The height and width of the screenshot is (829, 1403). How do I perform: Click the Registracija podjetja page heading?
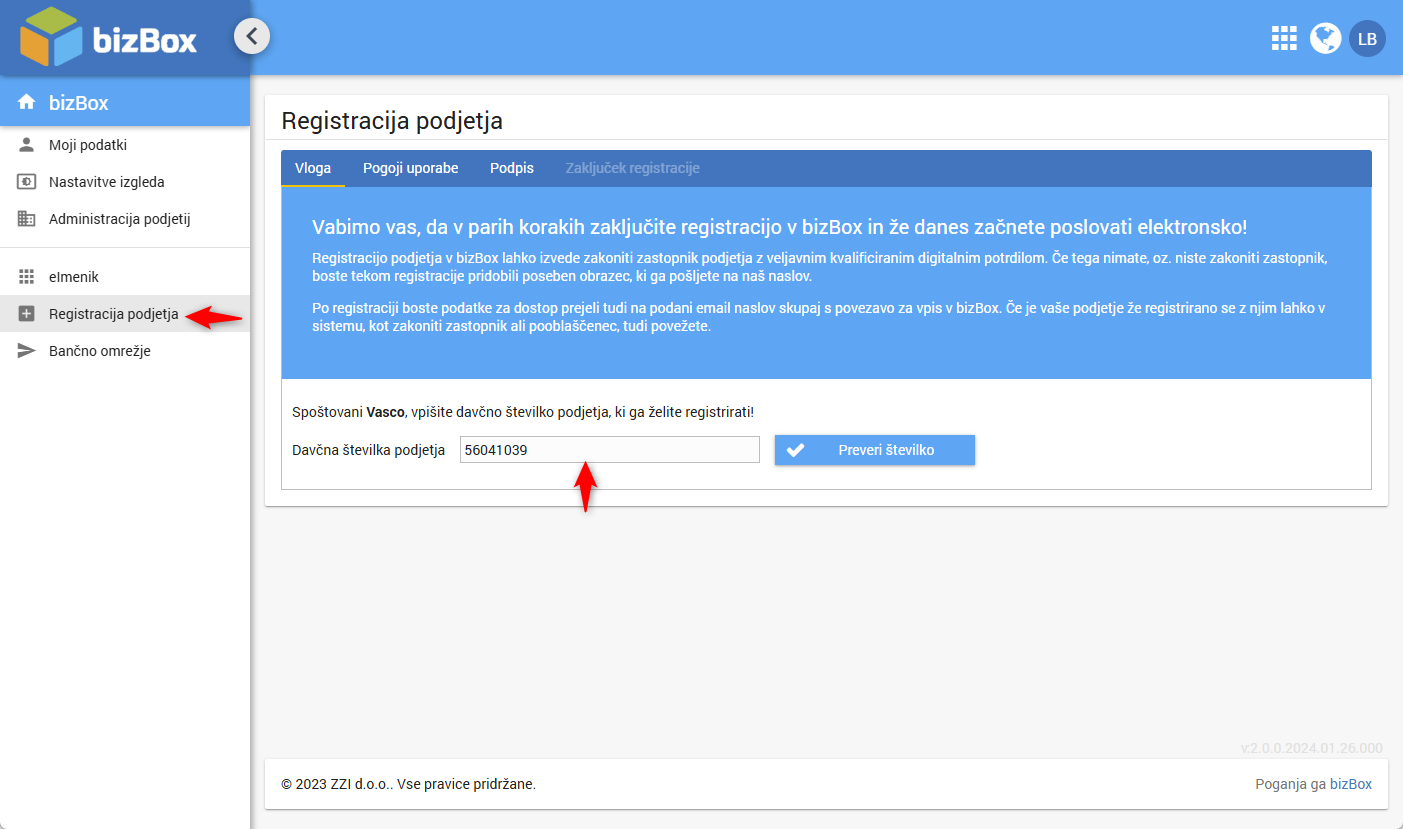point(392,121)
